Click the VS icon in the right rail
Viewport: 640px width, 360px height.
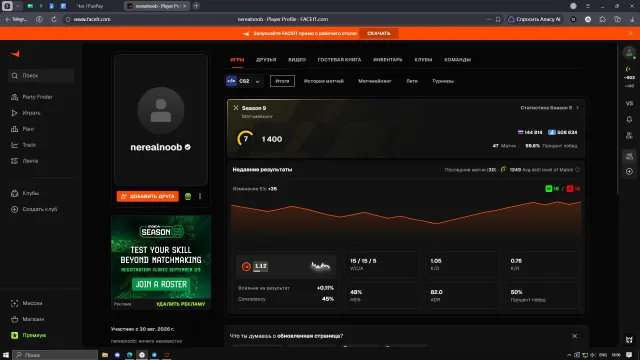pos(629,103)
